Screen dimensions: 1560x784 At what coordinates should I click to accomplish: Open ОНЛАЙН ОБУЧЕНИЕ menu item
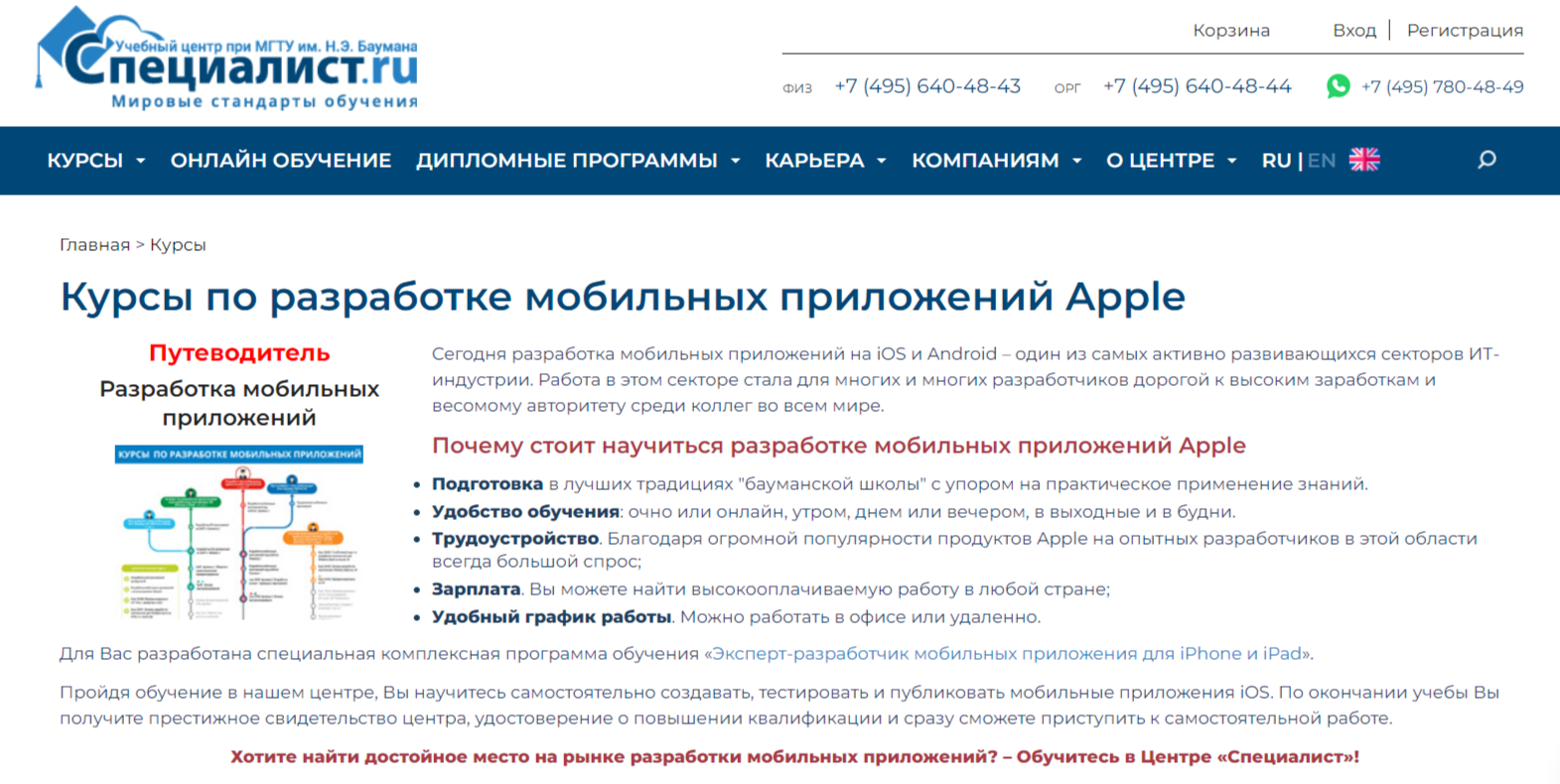281,160
